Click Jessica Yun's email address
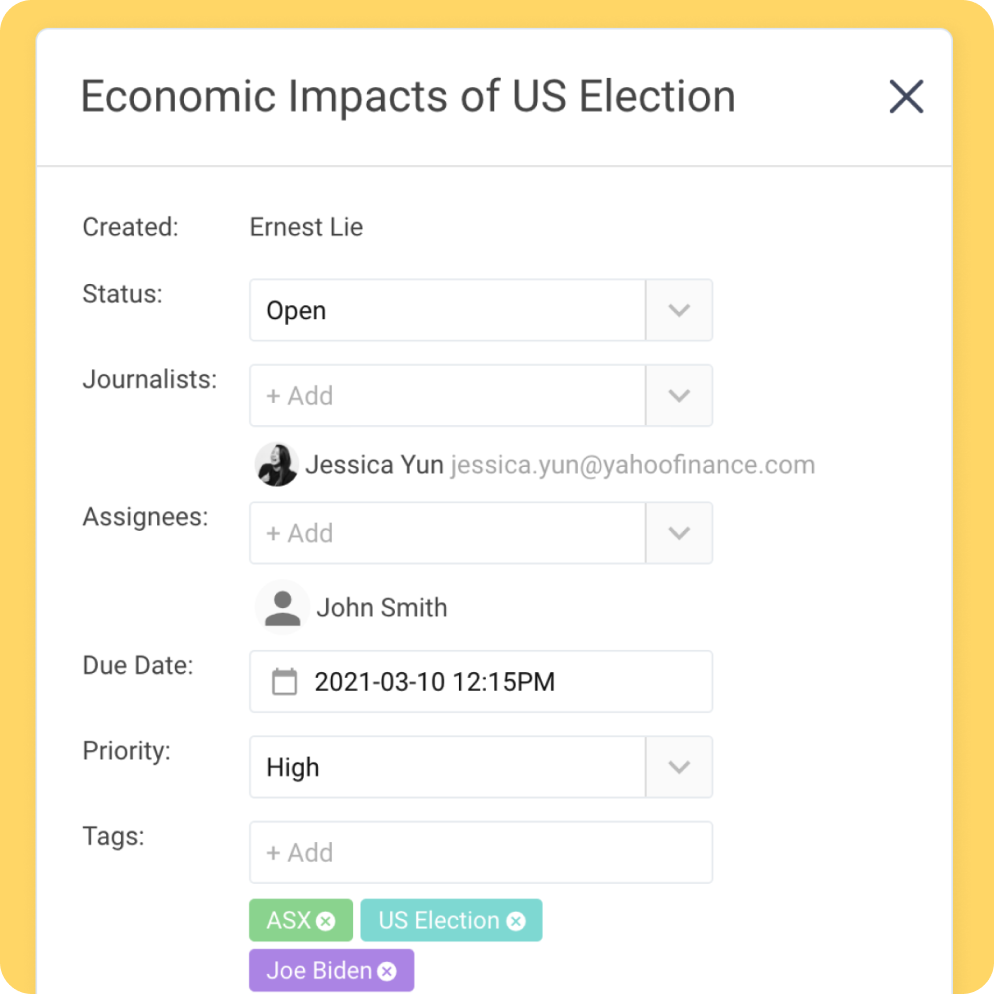The height and width of the screenshot is (994, 994). pos(633,465)
